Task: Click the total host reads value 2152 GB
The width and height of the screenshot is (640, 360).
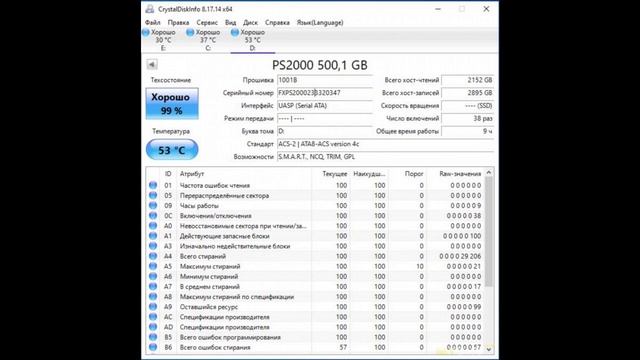Action: [467, 80]
